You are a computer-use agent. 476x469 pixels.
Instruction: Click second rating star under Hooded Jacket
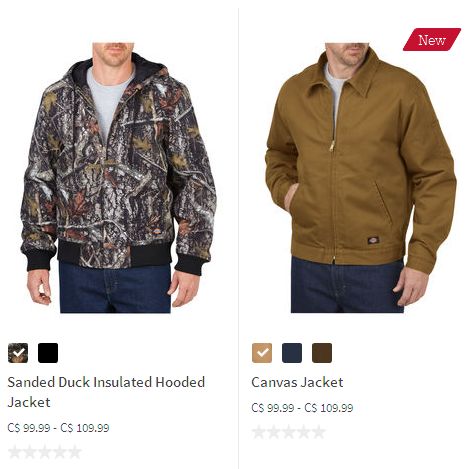[x=30, y=452]
